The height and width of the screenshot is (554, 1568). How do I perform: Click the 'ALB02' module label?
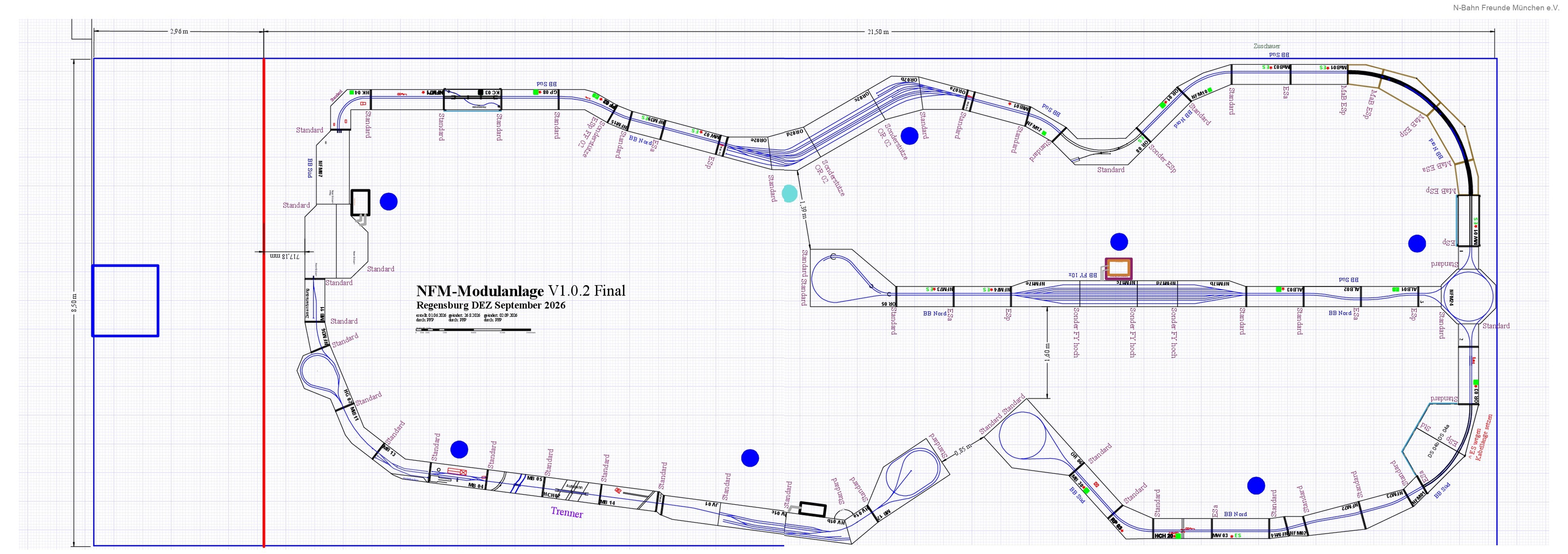pos(1351,289)
